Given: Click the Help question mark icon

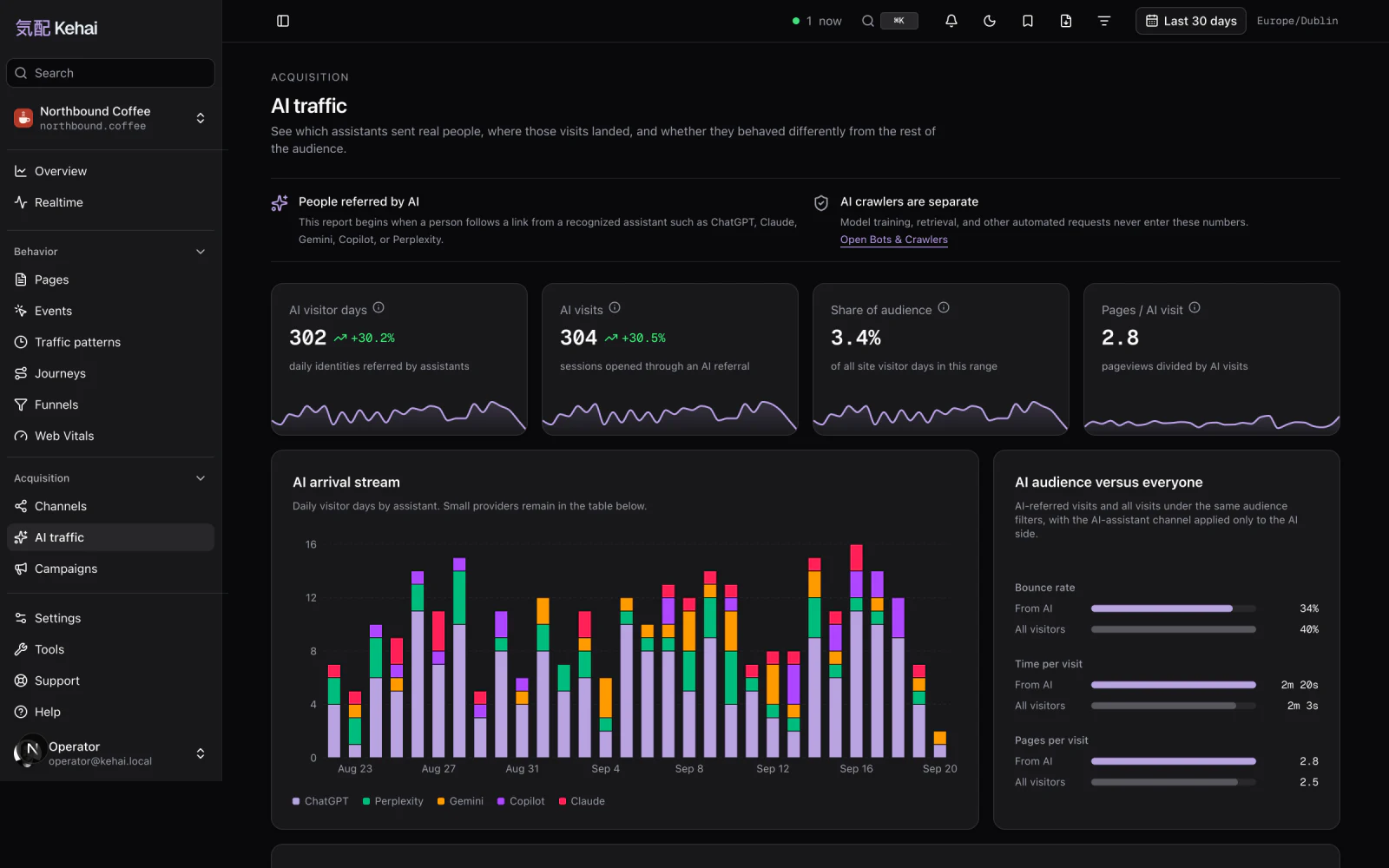Looking at the screenshot, I should pos(21,712).
